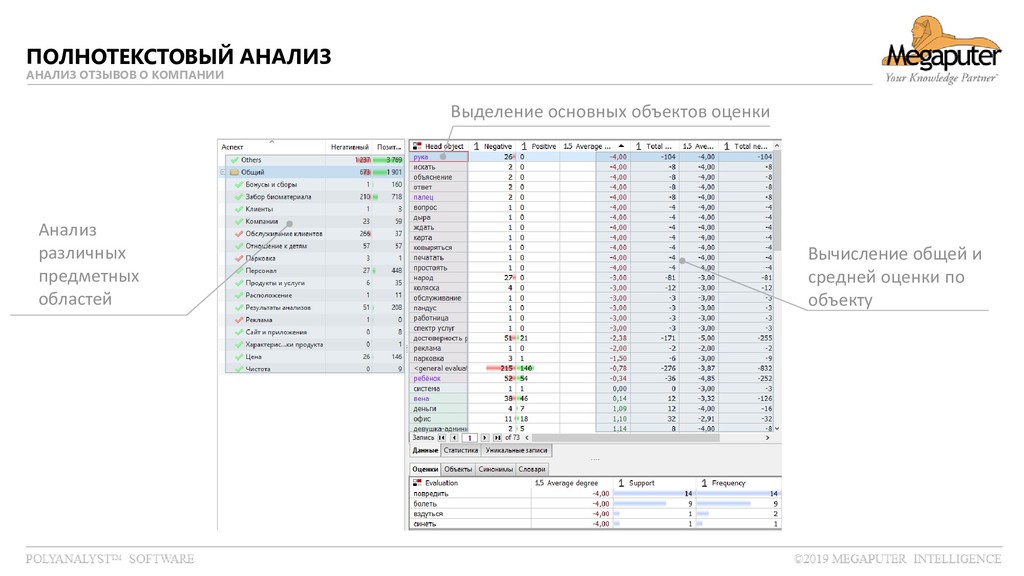Sort by the Positive column header
The height and width of the screenshot is (576, 1024).
[x=539, y=146]
